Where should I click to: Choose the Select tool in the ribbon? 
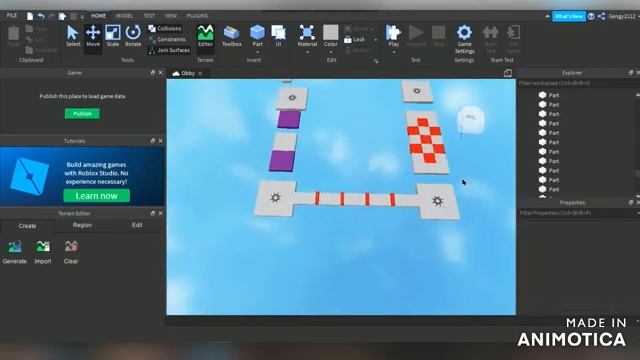coord(73,36)
